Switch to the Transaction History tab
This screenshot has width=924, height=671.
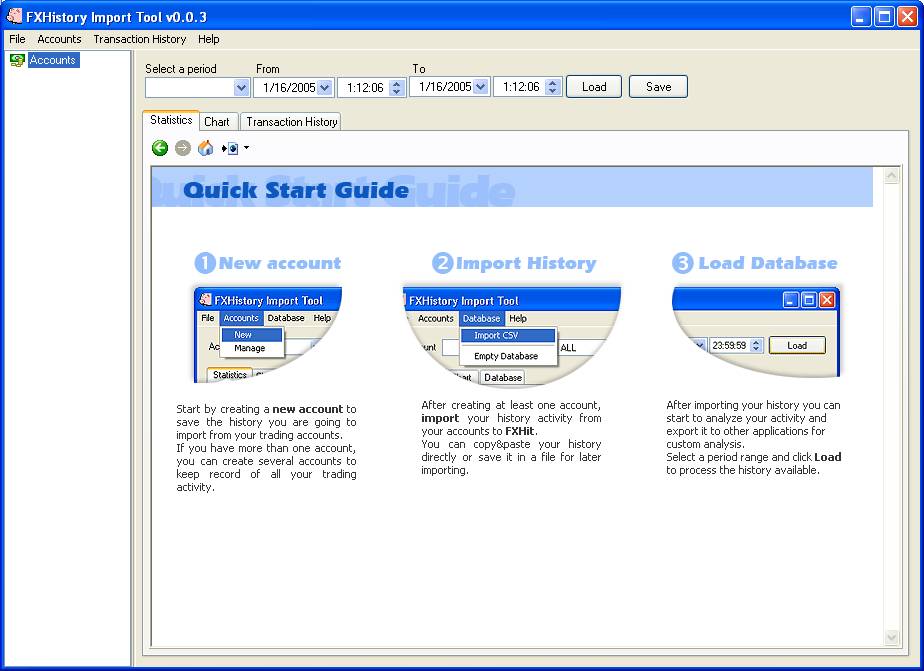coord(291,122)
